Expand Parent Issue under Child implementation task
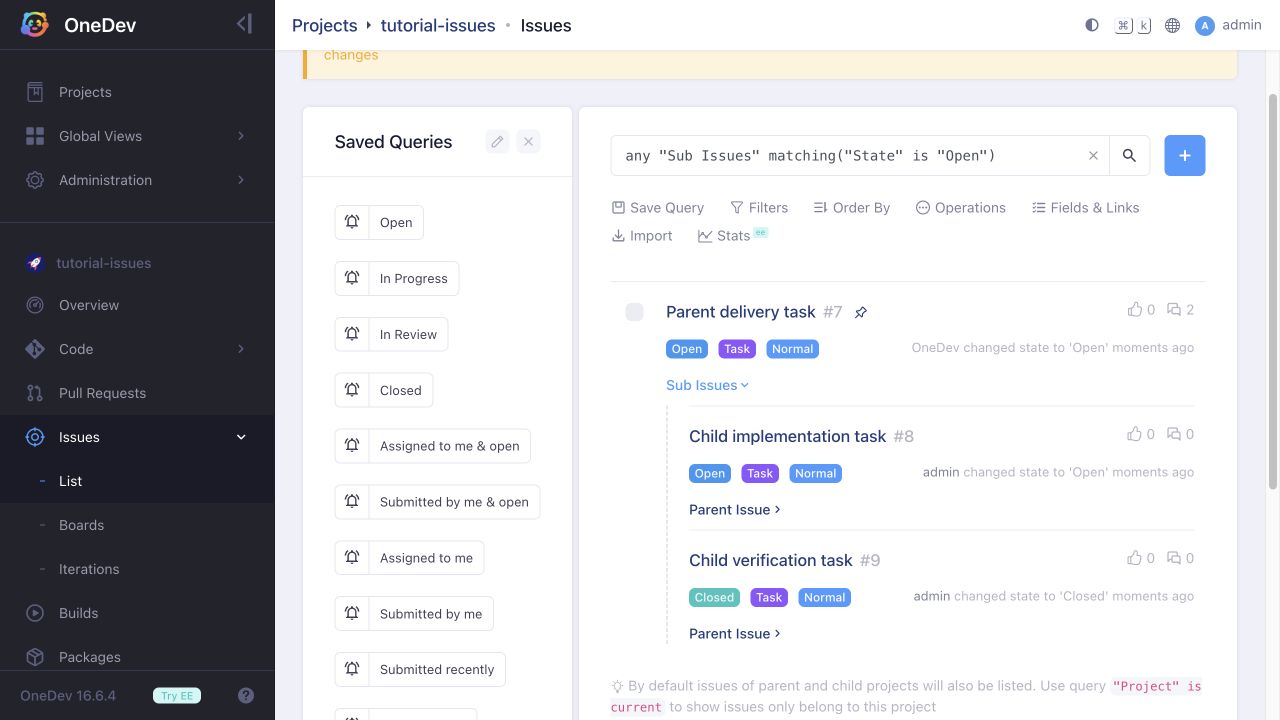 point(734,509)
